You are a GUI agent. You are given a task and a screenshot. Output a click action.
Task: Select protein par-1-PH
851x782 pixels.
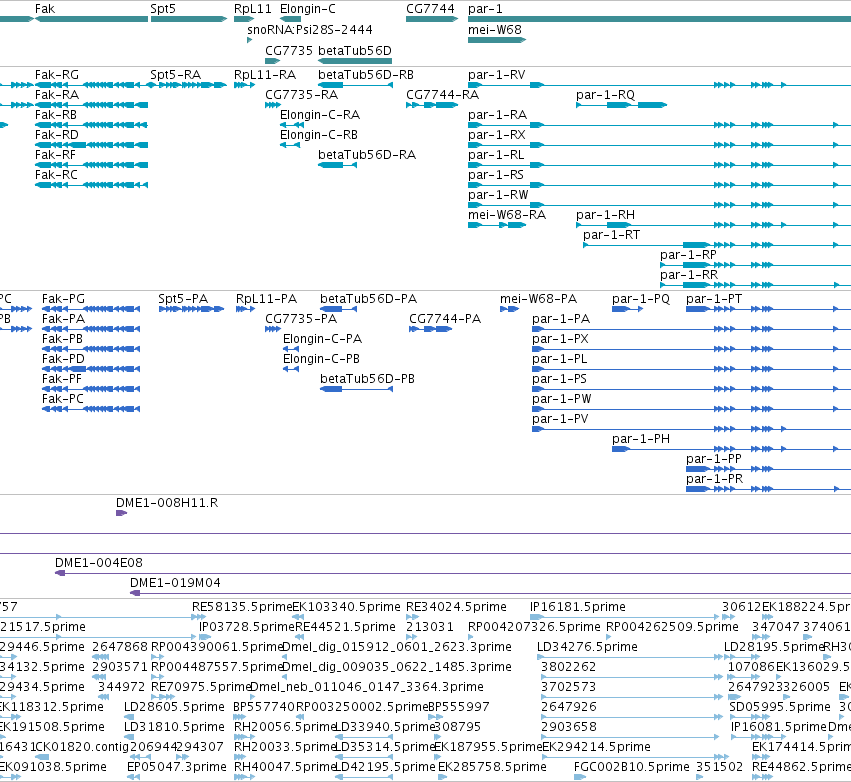tap(731, 449)
